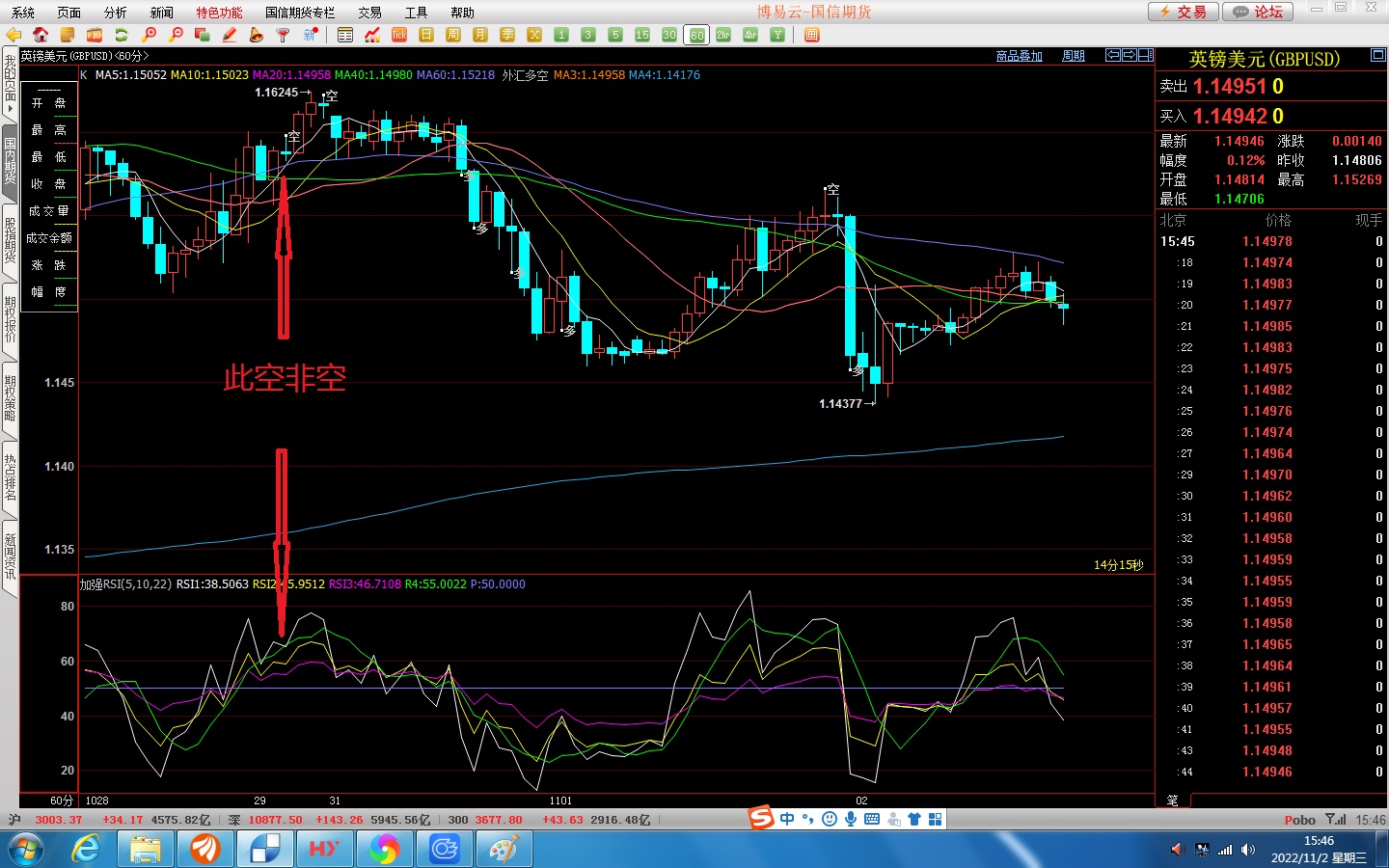Switch to weekly period (周) in toolbar
The image size is (1389, 868).
click(453, 35)
